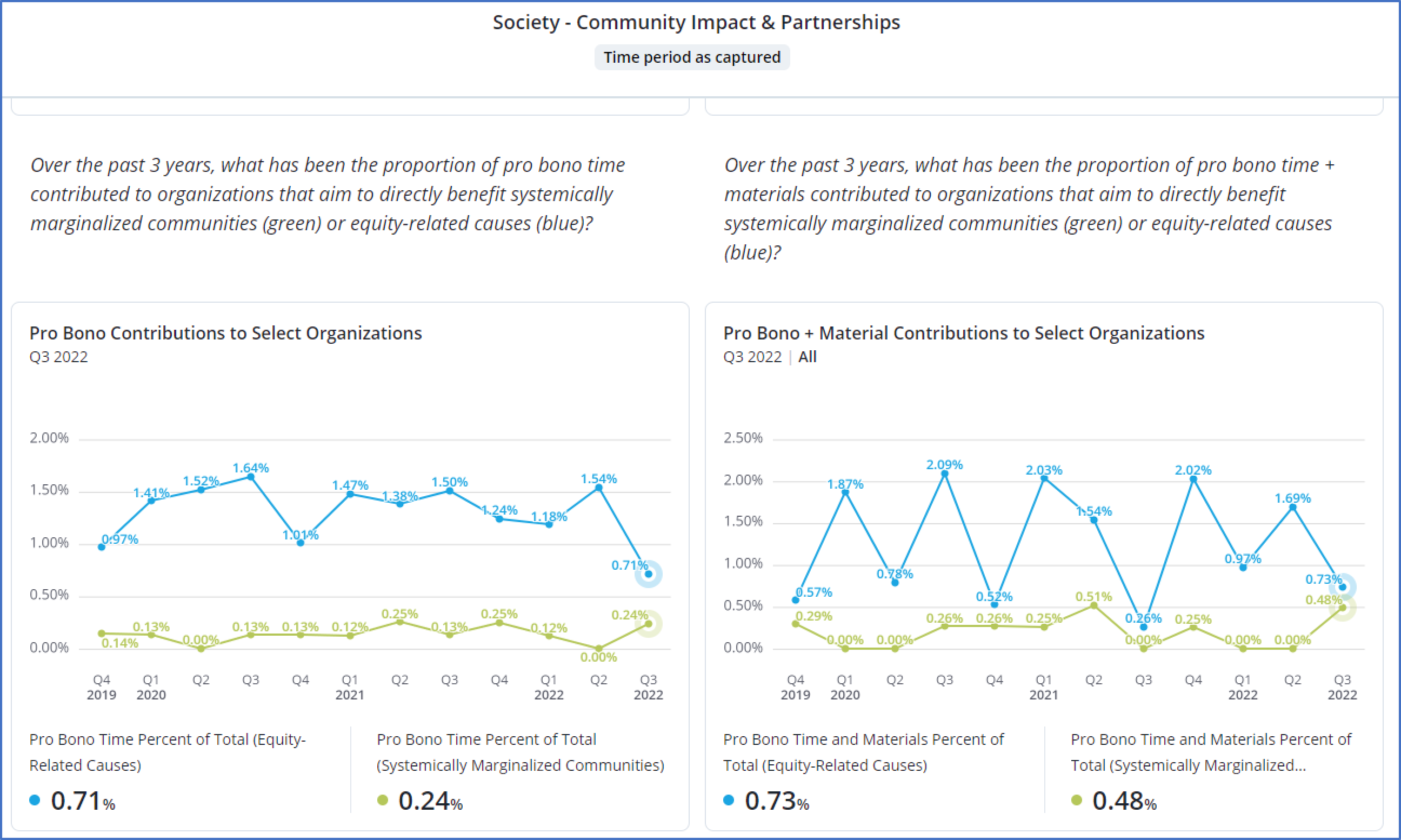Open the 'Pro Bono Contributions to Select Organizations' chart title
The image size is (1401, 840).
pyautogui.click(x=226, y=333)
